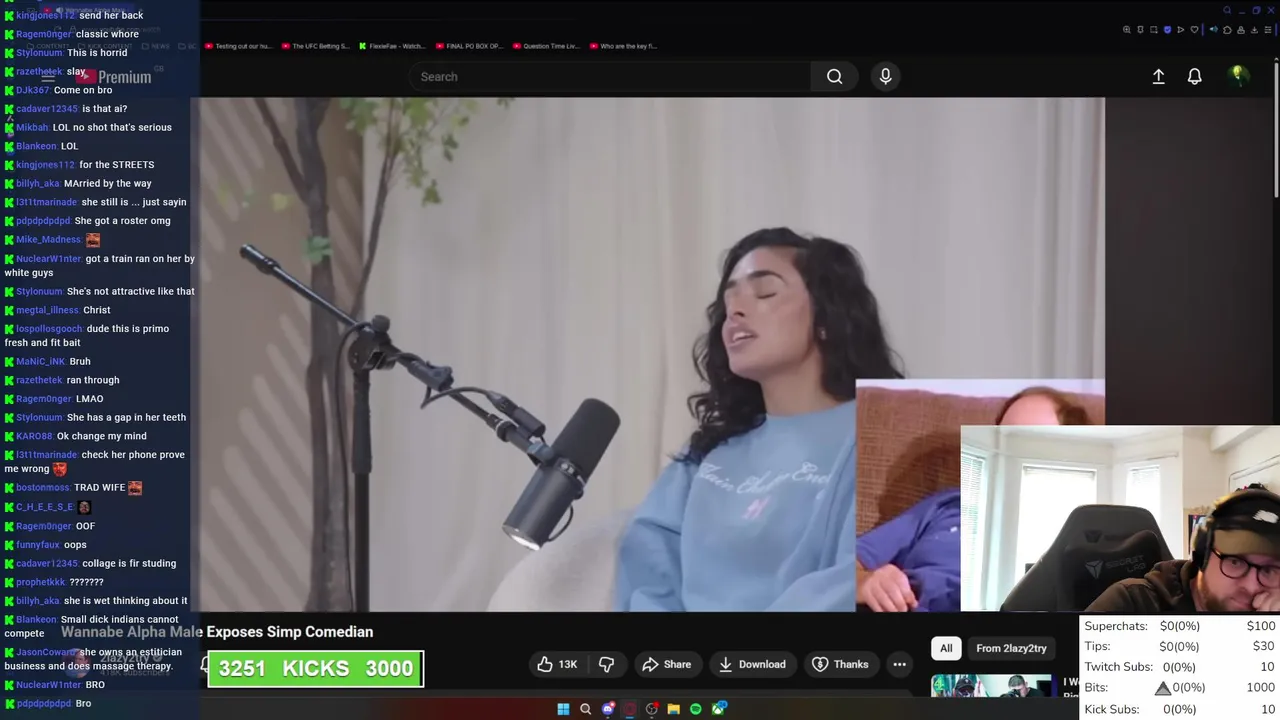Click the Twitch Subs goal row

[1180, 667]
